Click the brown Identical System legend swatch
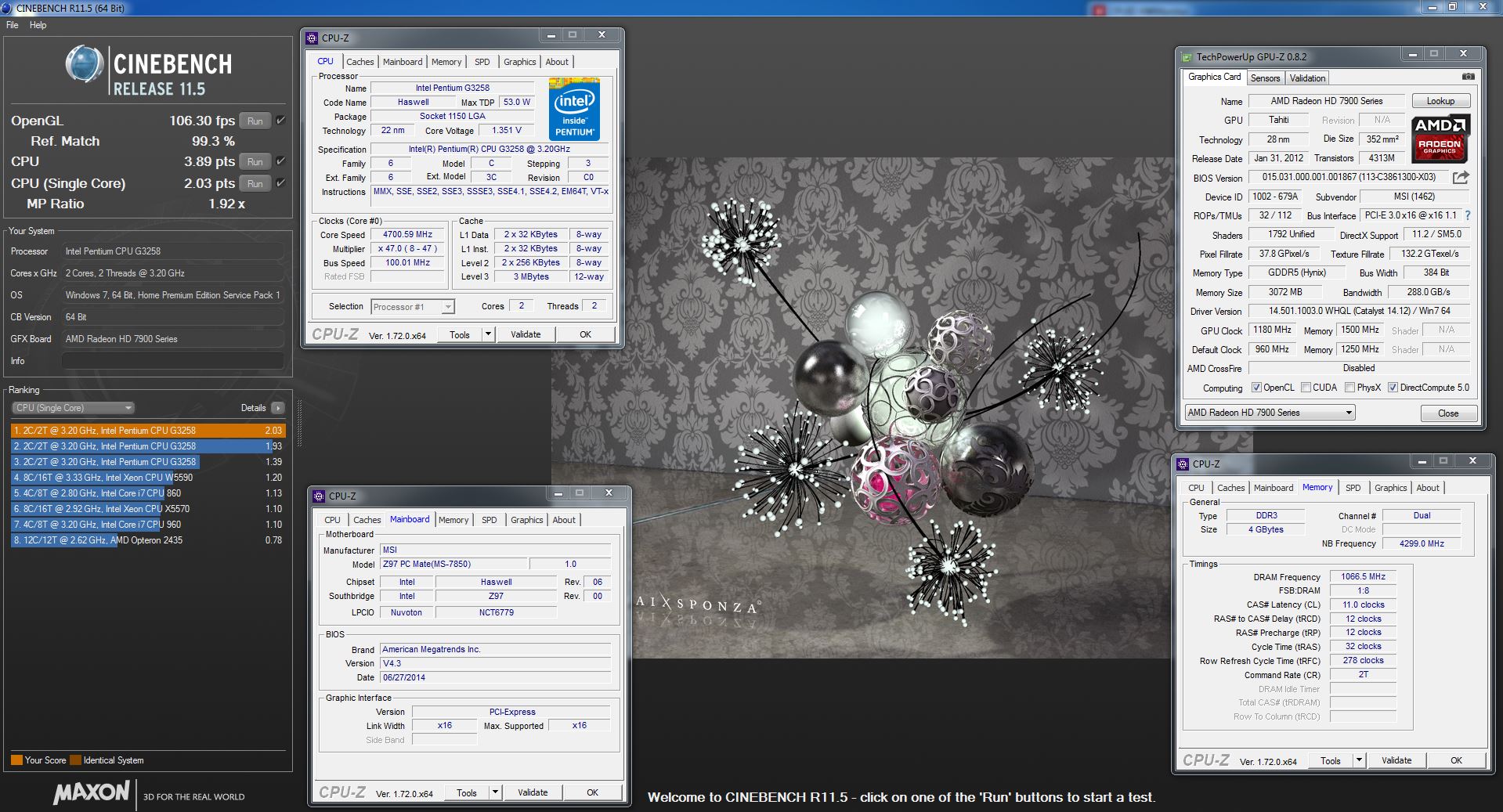The image size is (1503, 812). [x=75, y=760]
